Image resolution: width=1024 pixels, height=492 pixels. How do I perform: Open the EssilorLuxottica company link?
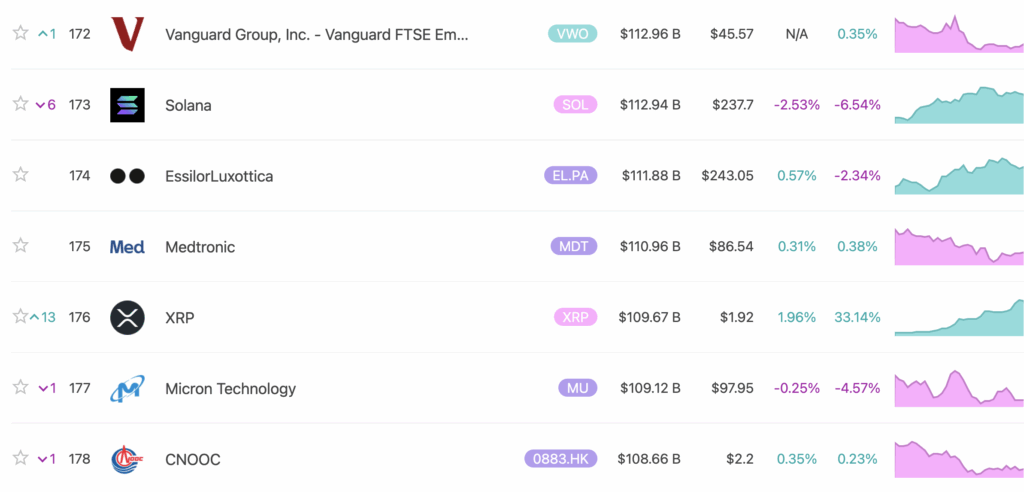point(219,176)
